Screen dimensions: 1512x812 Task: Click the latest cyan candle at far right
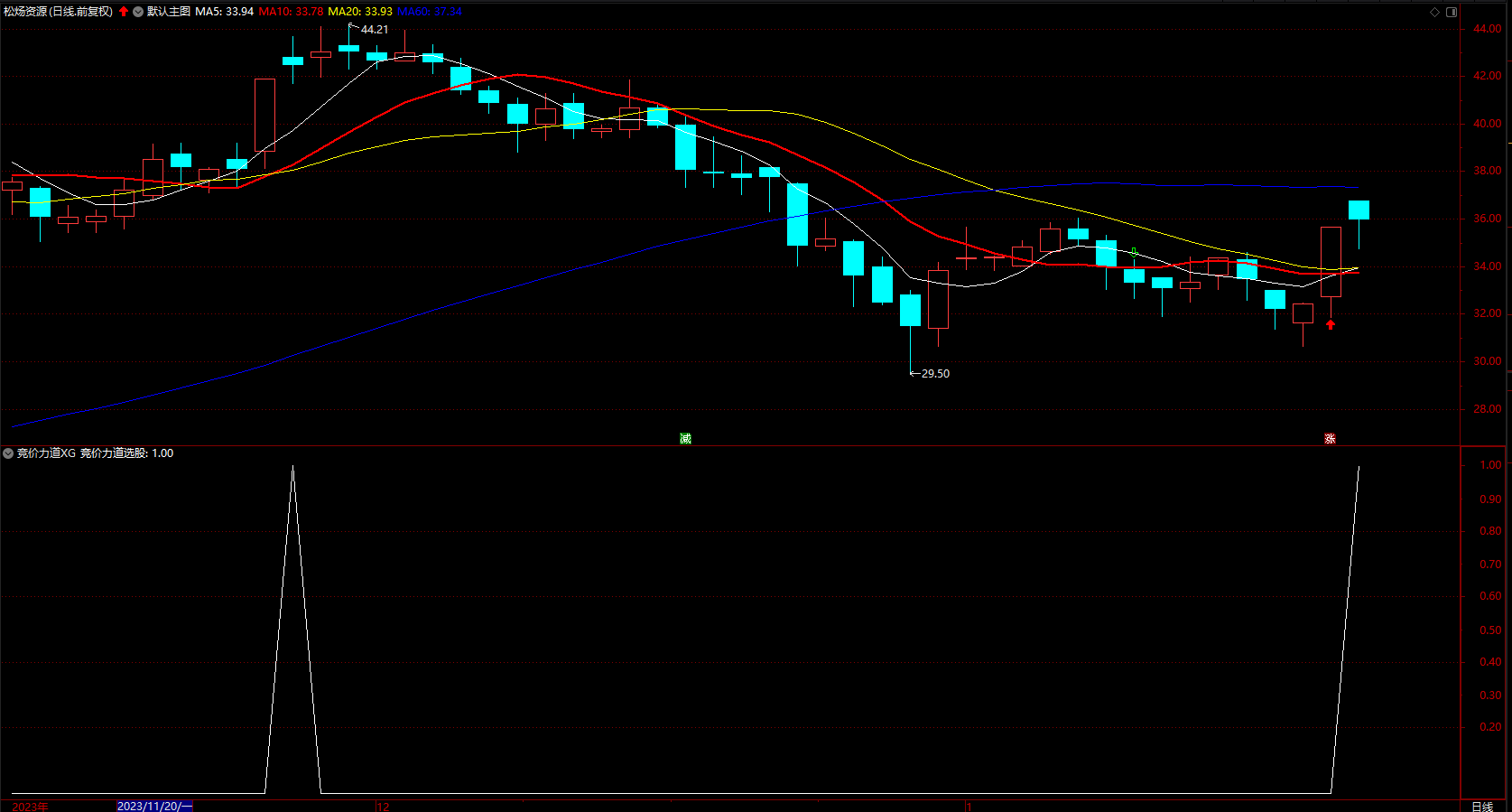pos(1359,210)
